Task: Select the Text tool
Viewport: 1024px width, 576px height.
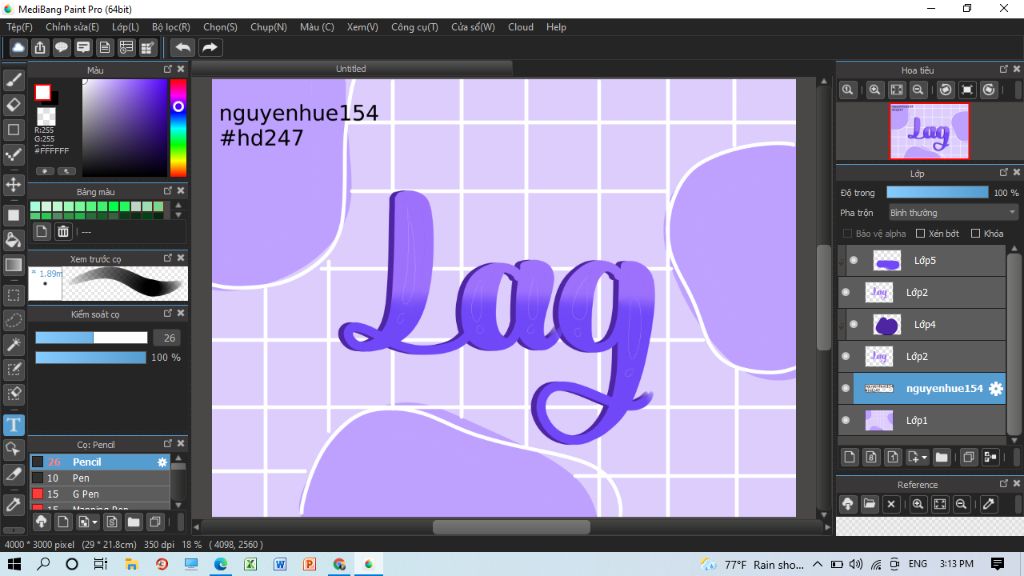Action: (x=14, y=425)
